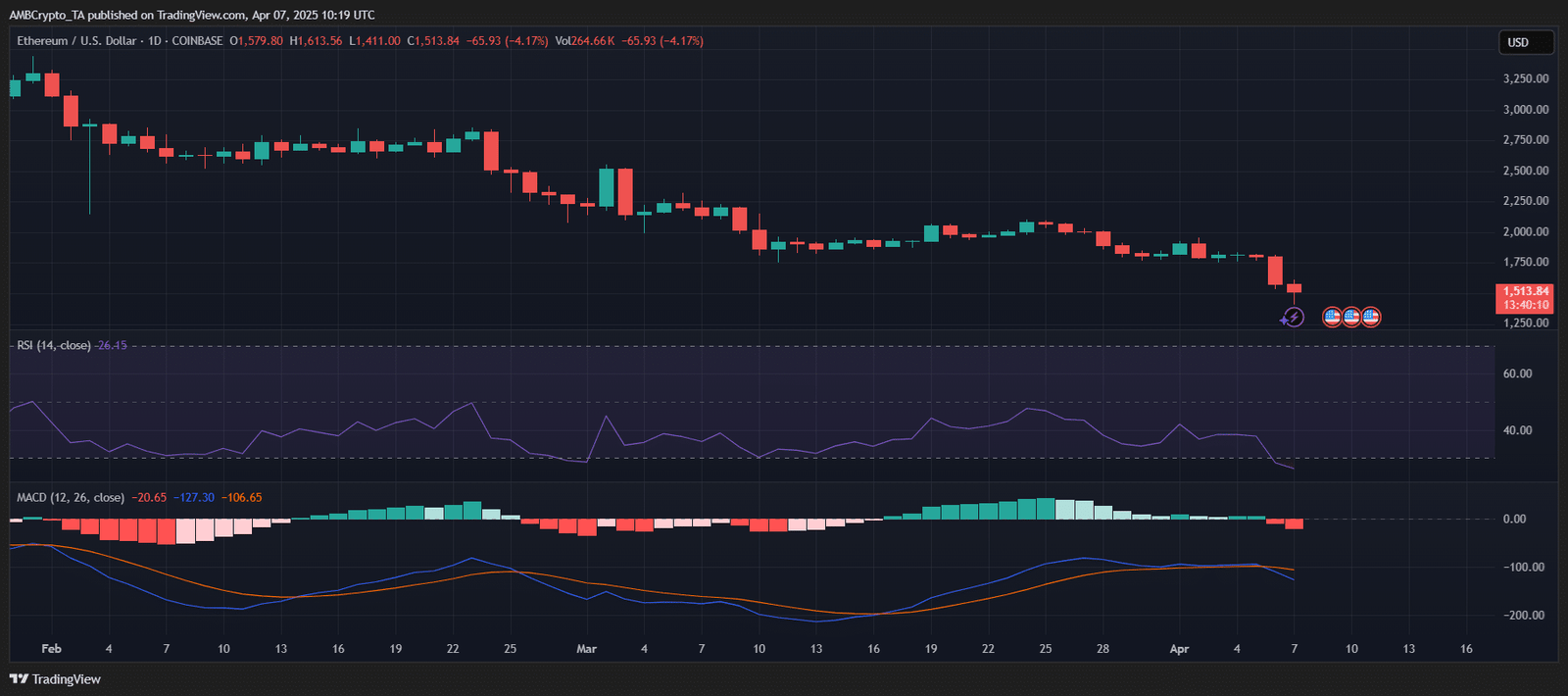This screenshot has height=696, width=1568.
Task: Click the RSI value 26.45 in the legend
Action: click(x=112, y=345)
